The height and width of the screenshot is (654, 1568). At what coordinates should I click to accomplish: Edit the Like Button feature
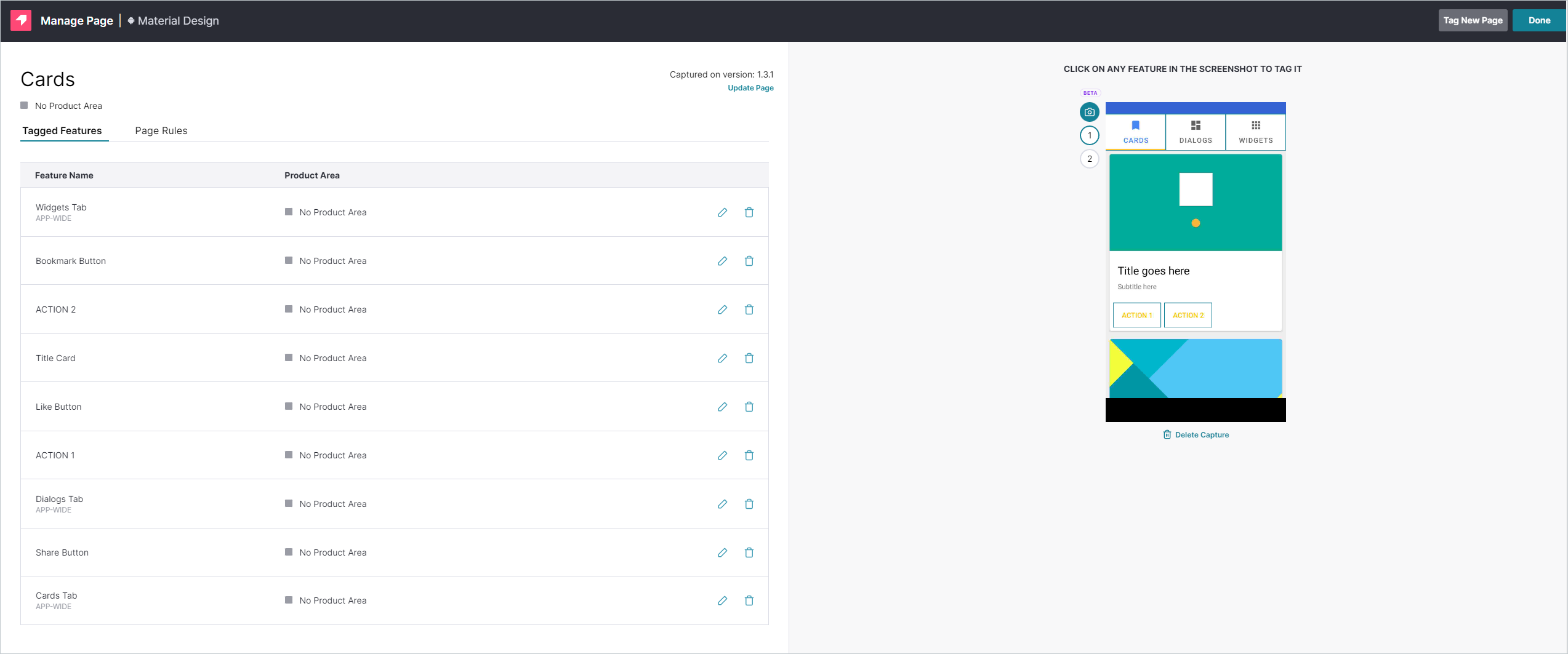[722, 407]
